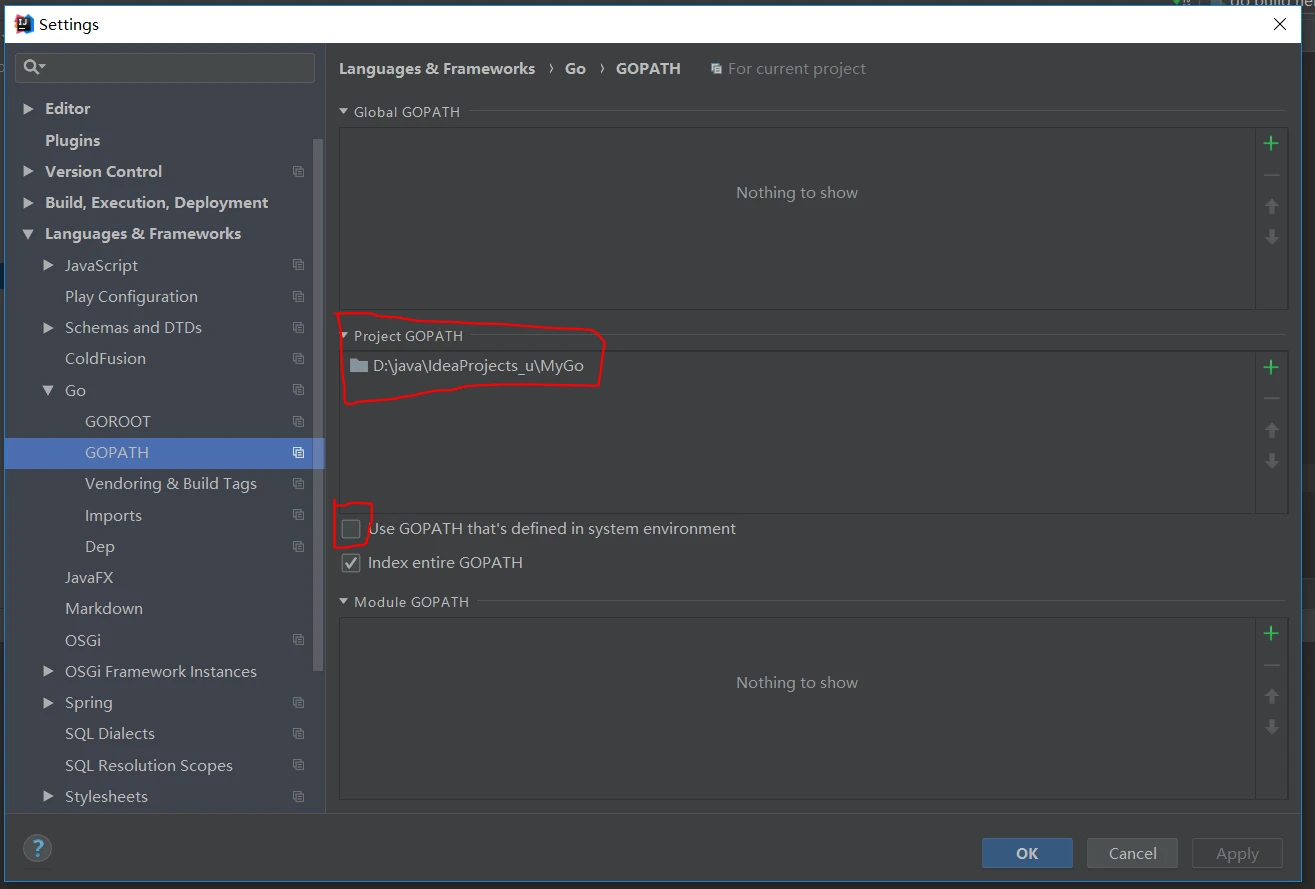This screenshot has height=889, width=1315.
Task: Expand Build, Execution, Deployment group
Action: pyautogui.click(x=28, y=203)
